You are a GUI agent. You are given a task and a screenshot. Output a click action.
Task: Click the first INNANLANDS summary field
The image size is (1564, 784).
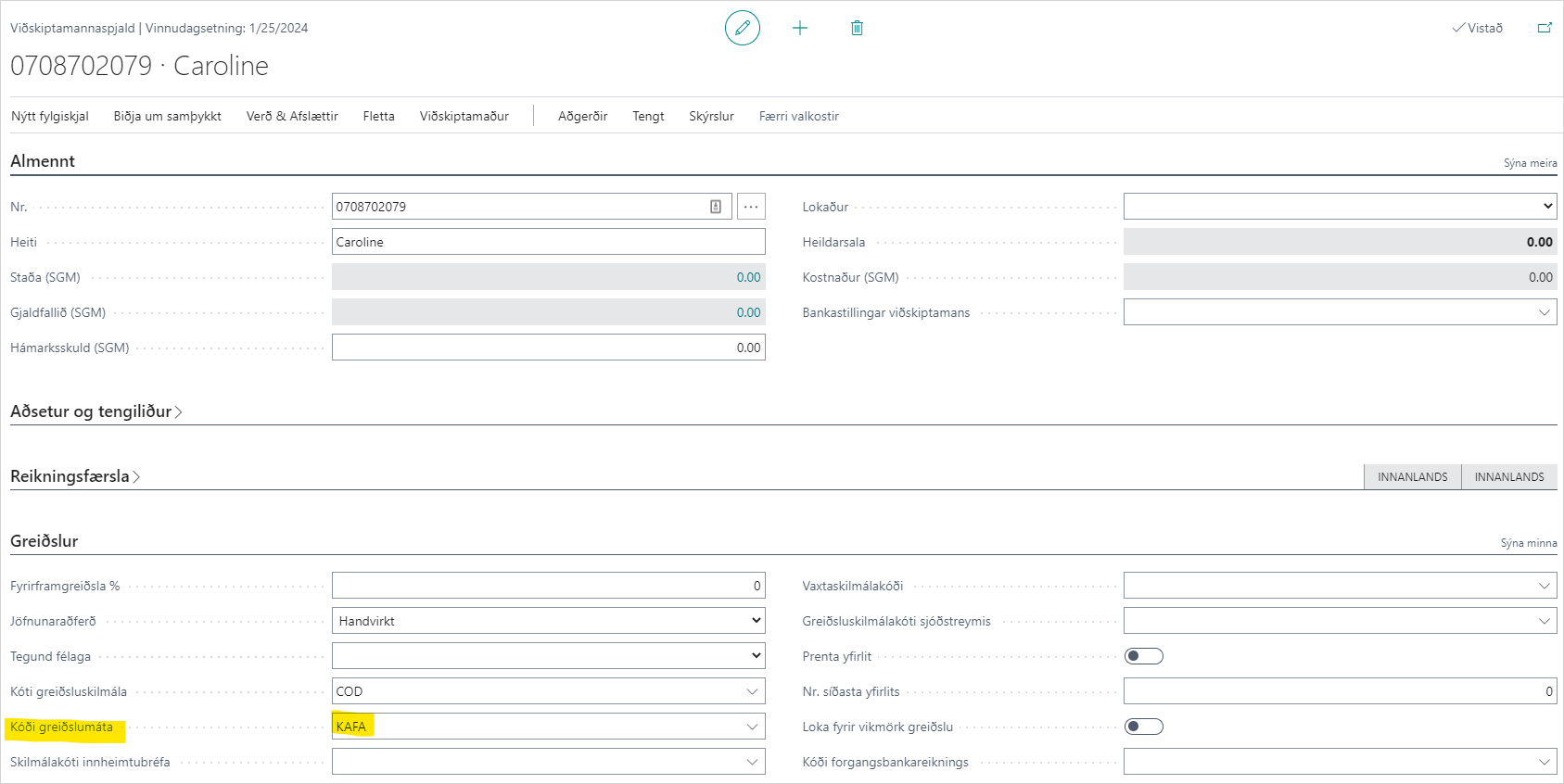1413,476
